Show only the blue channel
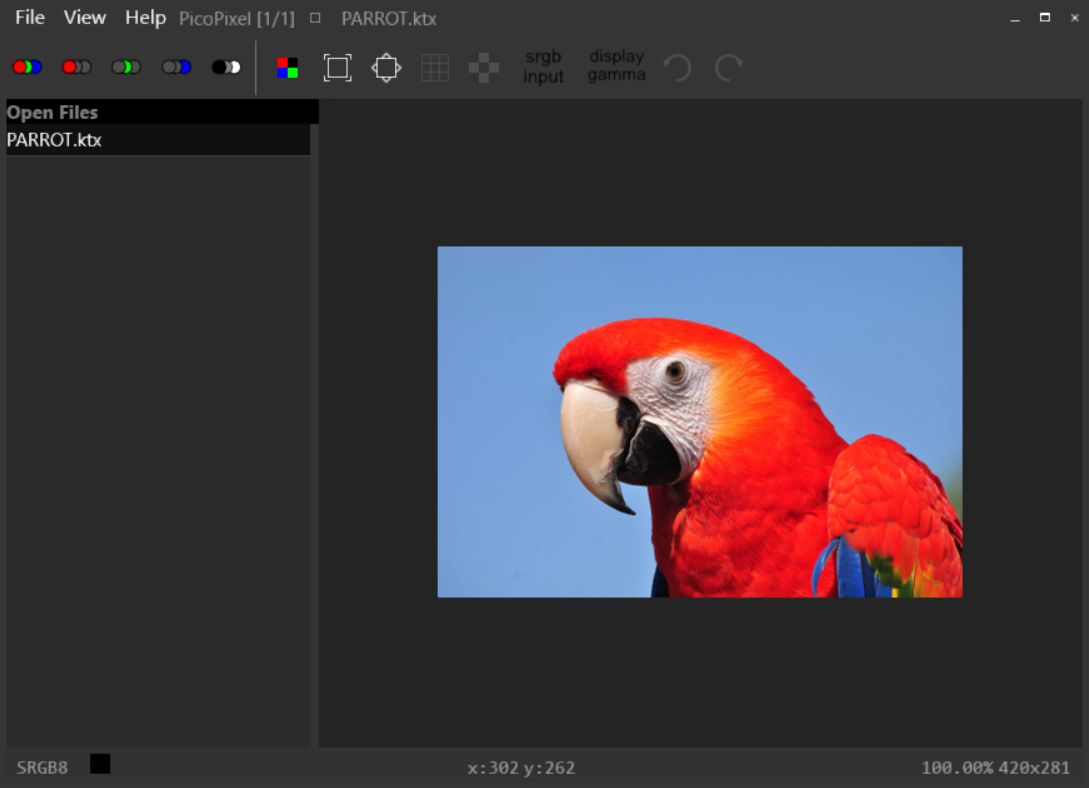Screen dimensions: 1089x788 (176, 67)
